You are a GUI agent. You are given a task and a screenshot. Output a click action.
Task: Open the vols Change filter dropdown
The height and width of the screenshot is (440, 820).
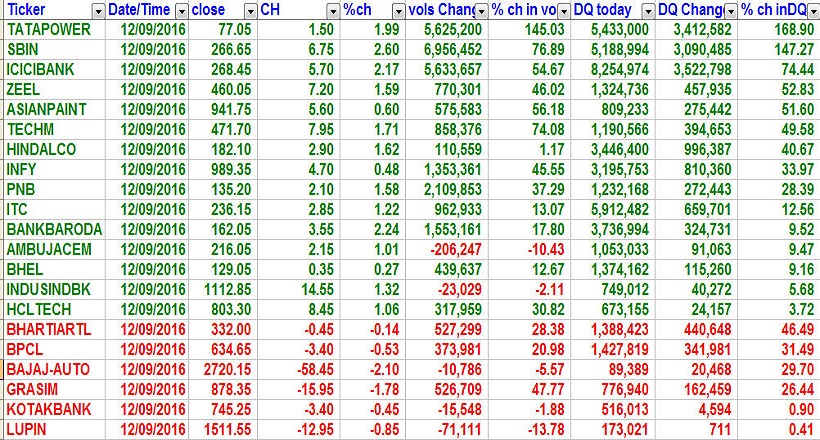(x=481, y=10)
